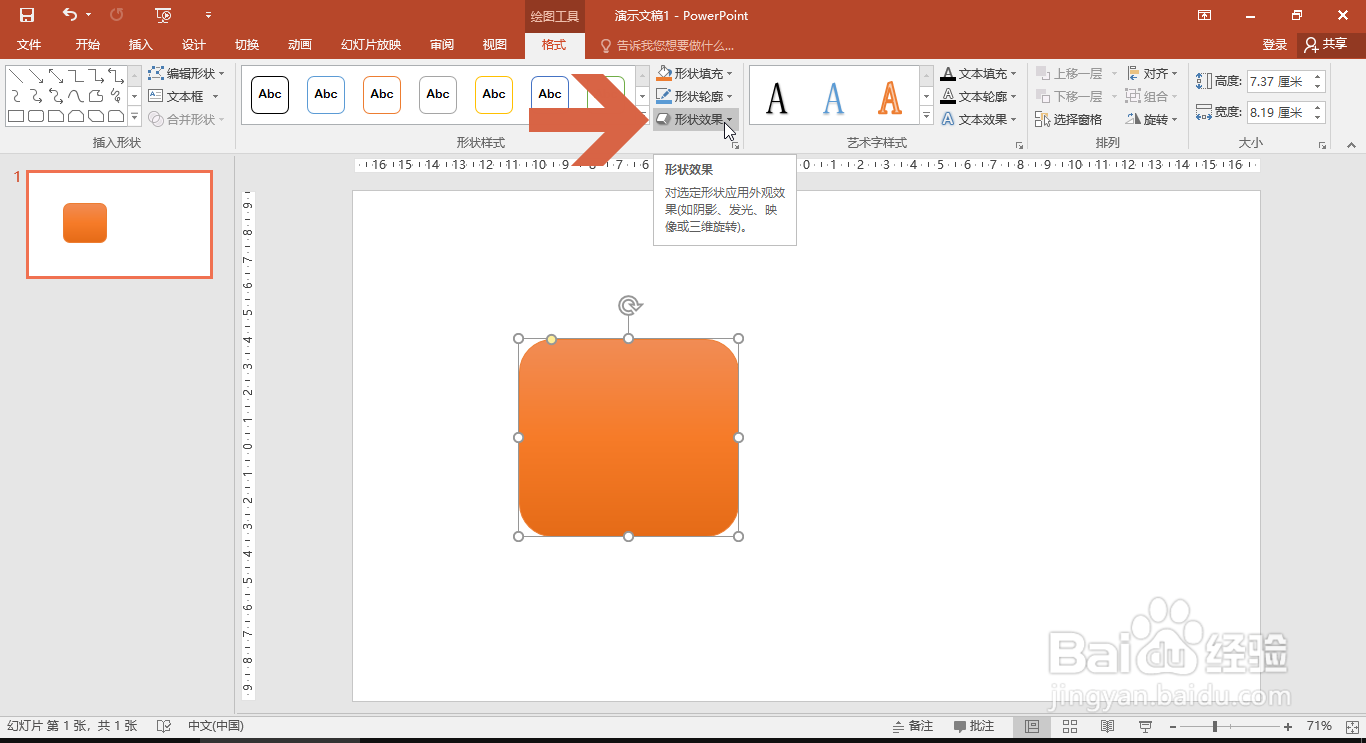
Task: Open Customize Quick Access Toolbar dropdown
Action: coord(208,15)
